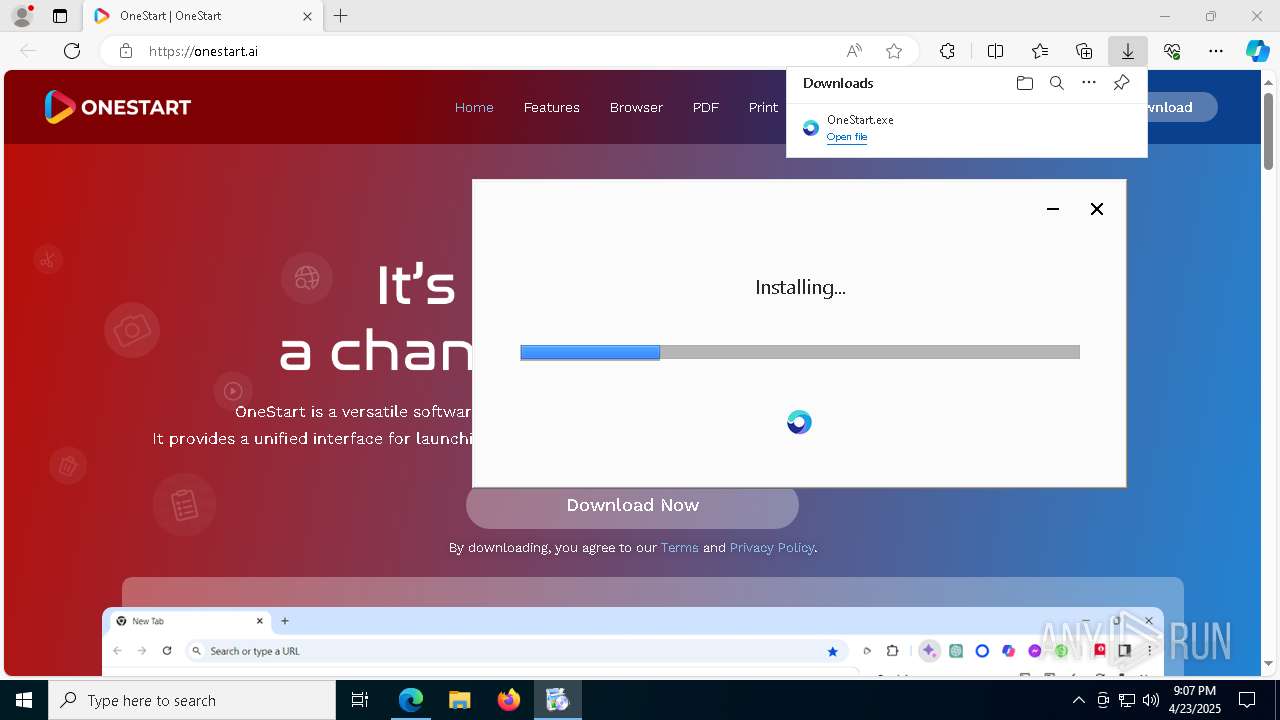
Task: Open Print page in site navigation
Action: [x=763, y=107]
